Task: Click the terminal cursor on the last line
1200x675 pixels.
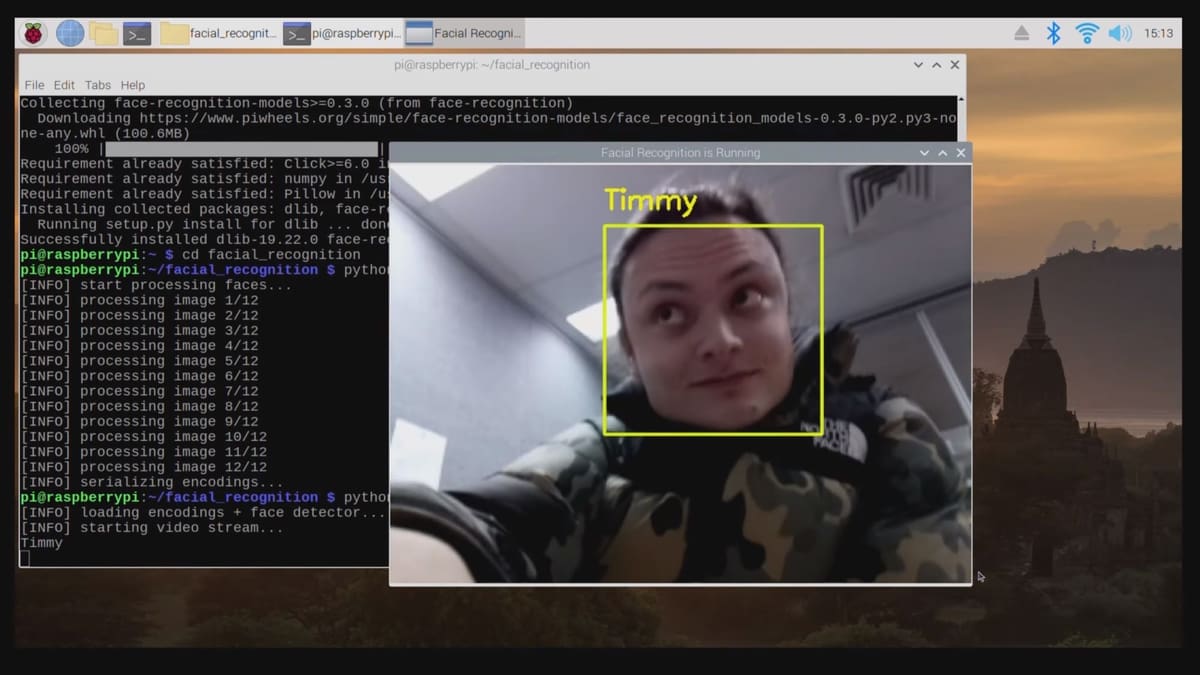Action: [25, 558]
